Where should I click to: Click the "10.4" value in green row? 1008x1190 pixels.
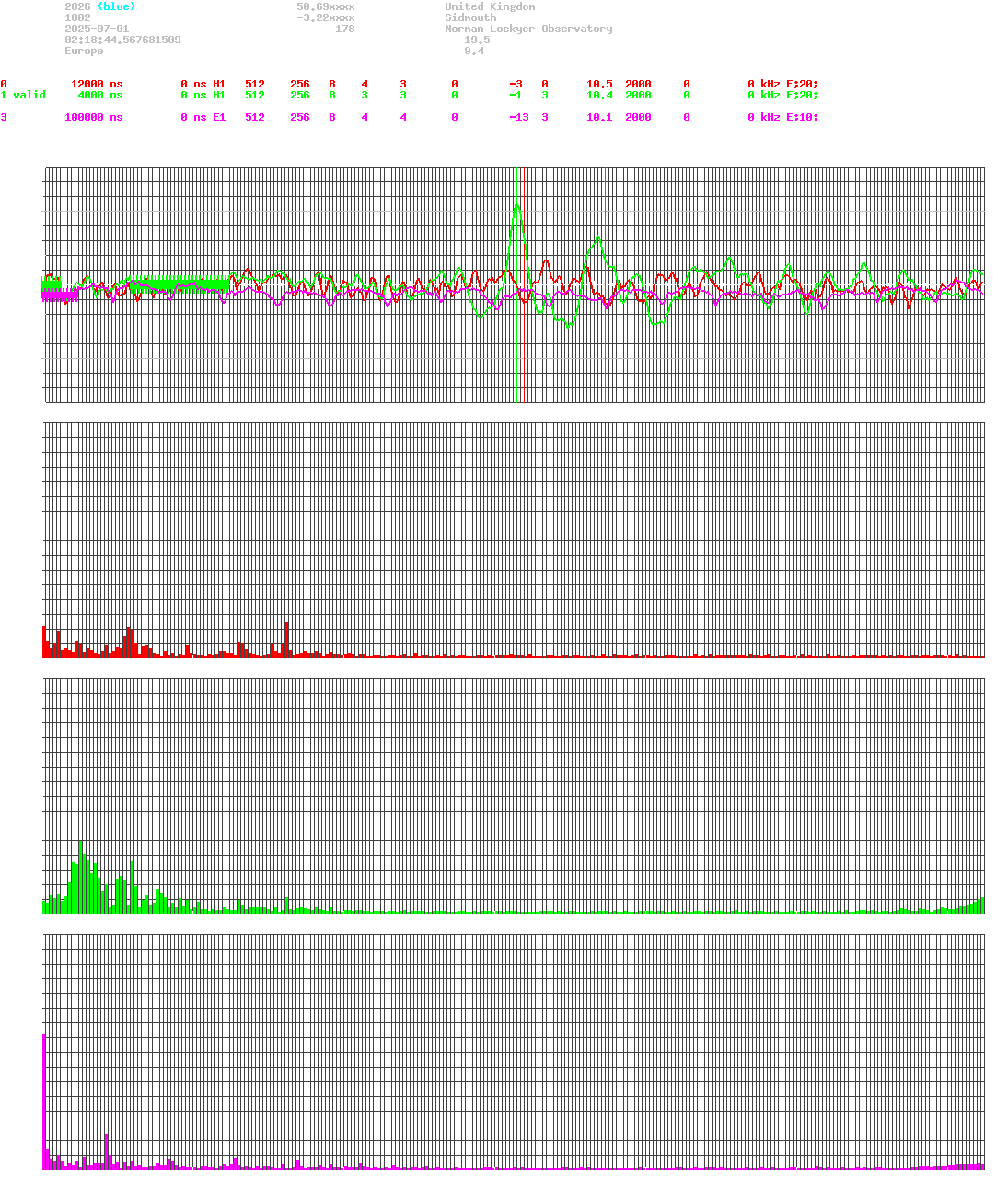pos(599,95)
